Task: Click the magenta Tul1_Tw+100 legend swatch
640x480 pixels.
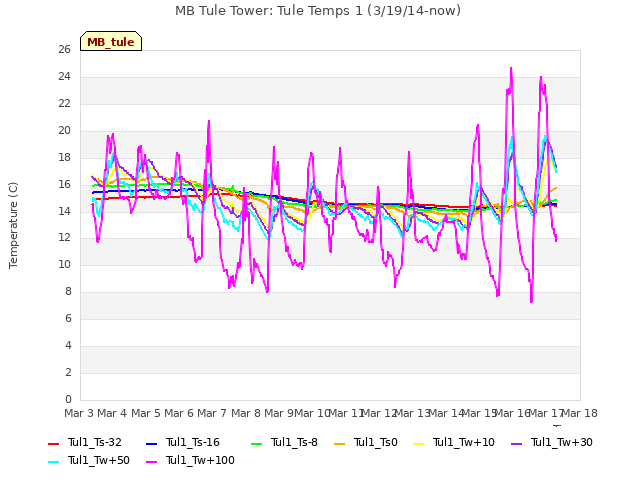Action: tap(151, 462)
